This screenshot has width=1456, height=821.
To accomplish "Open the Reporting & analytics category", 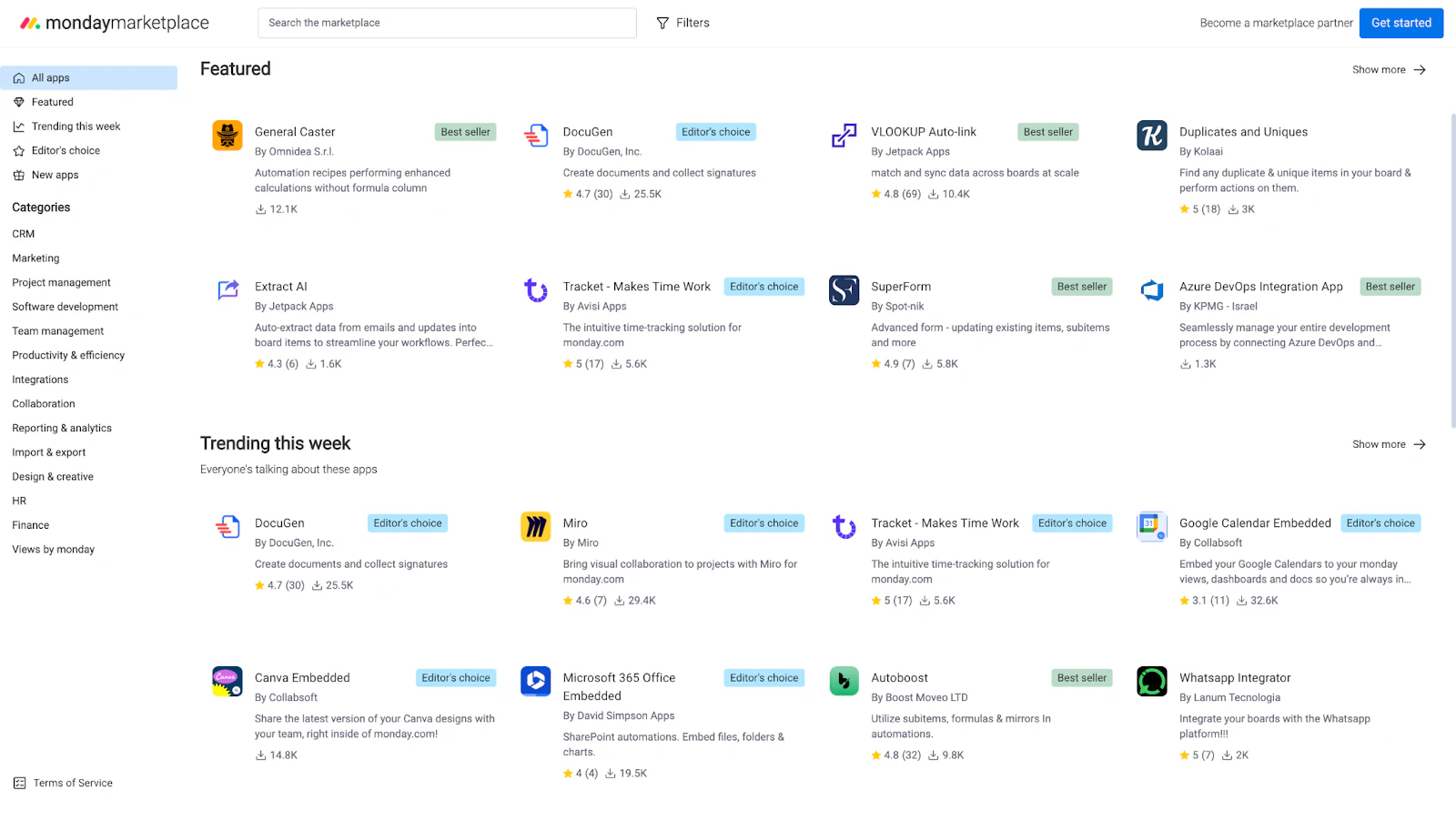I will click(62, 429).
